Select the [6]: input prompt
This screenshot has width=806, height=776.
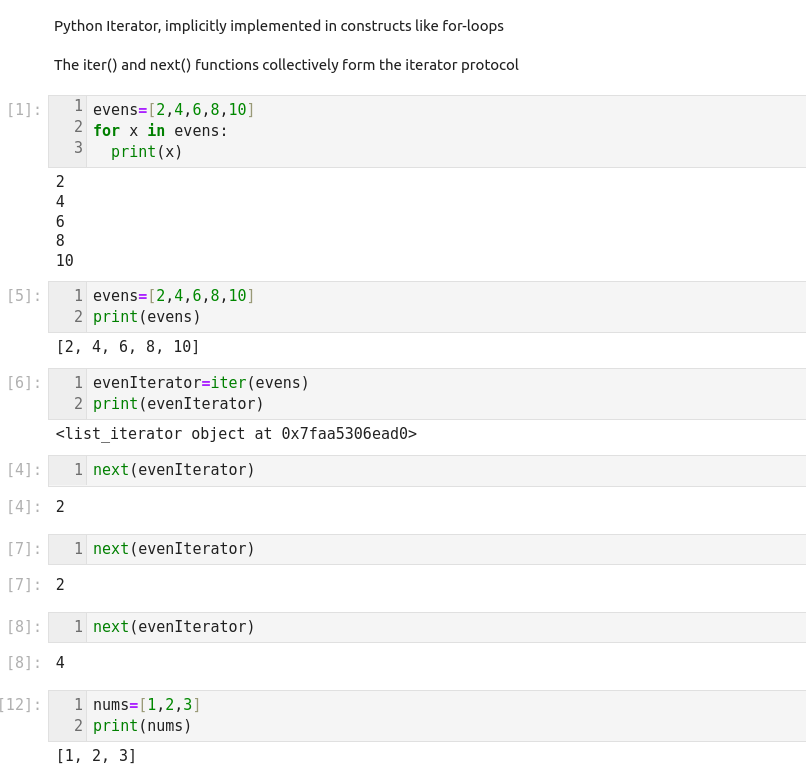[24, 383]
